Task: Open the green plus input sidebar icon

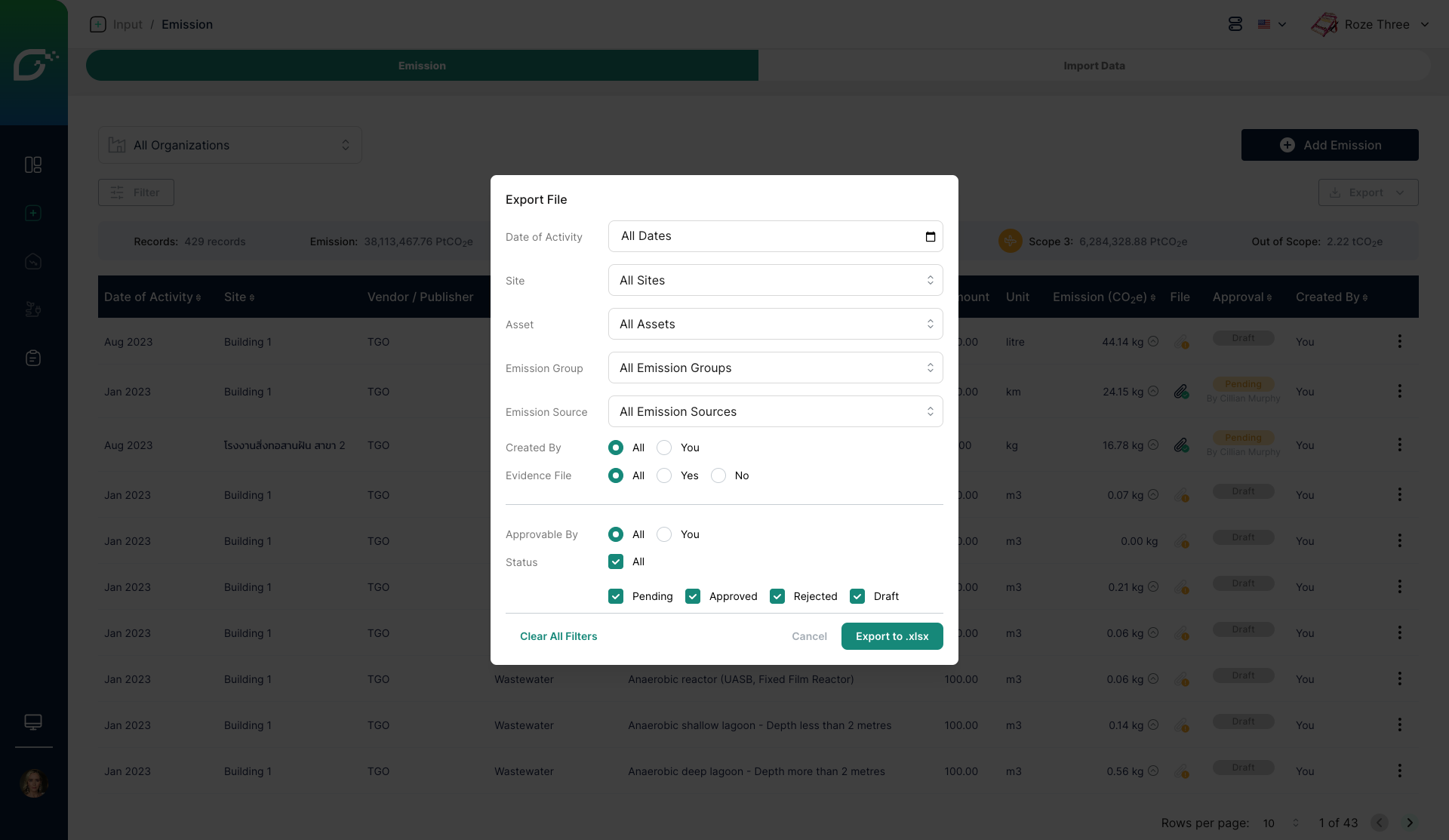Action: coord(33,214)
